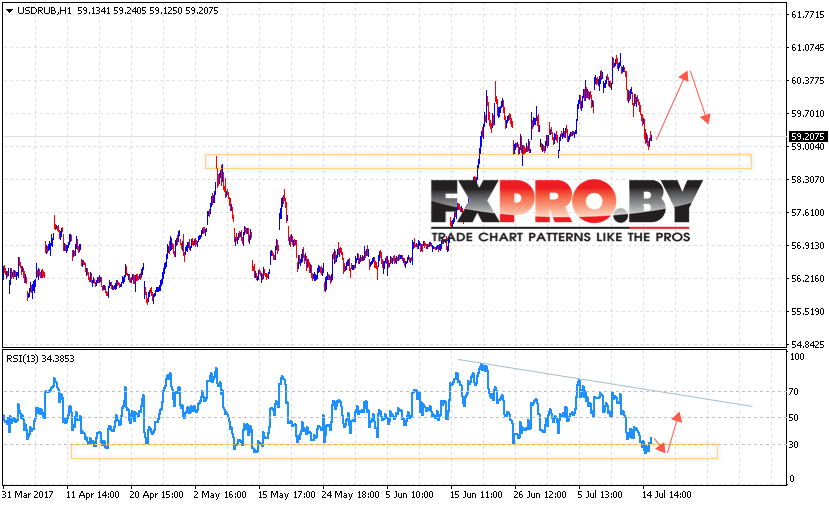
Task: Click the 61.7715 price axis label
Action: (x=807, y=15)
